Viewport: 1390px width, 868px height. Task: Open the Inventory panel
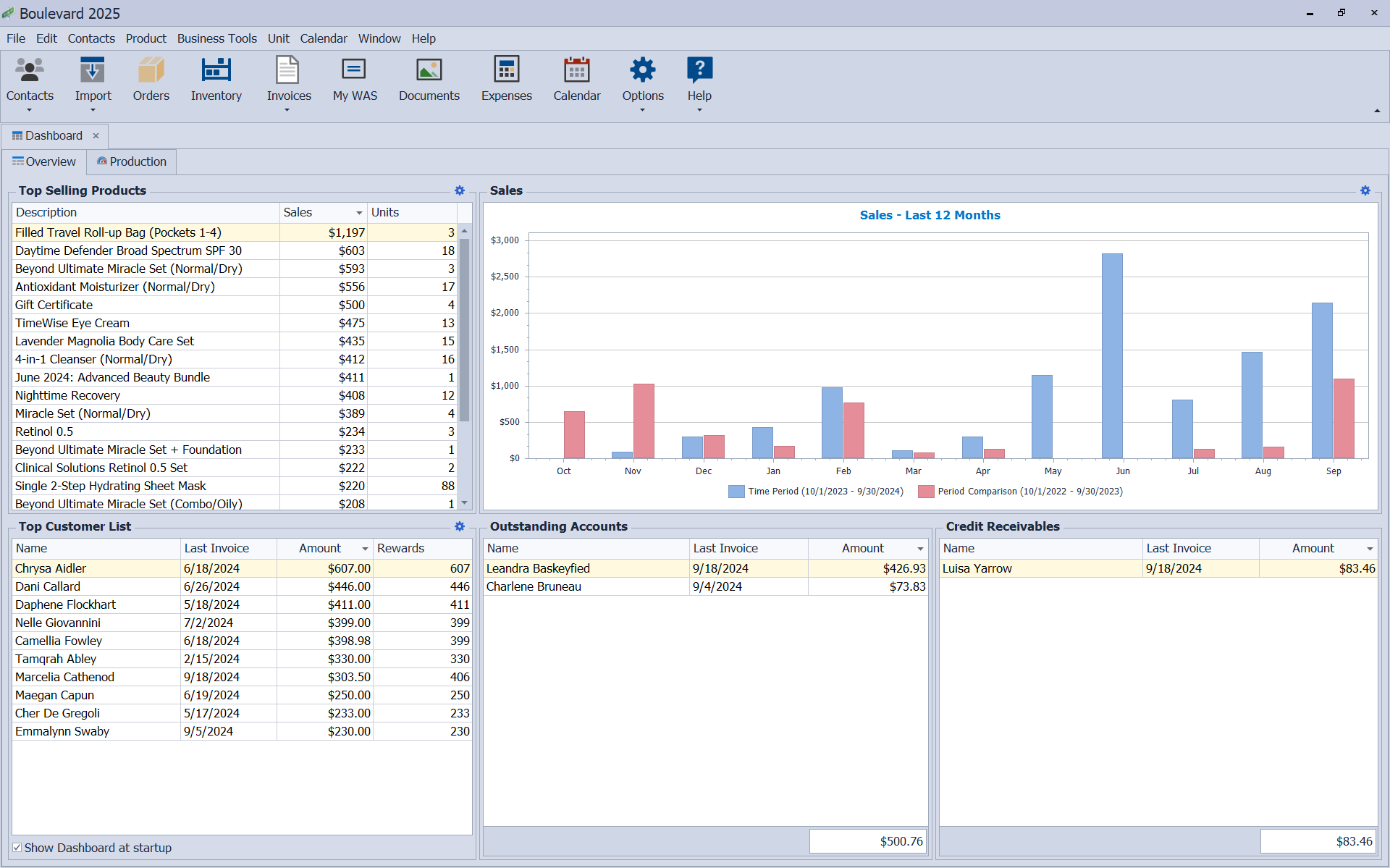[216, 81]
